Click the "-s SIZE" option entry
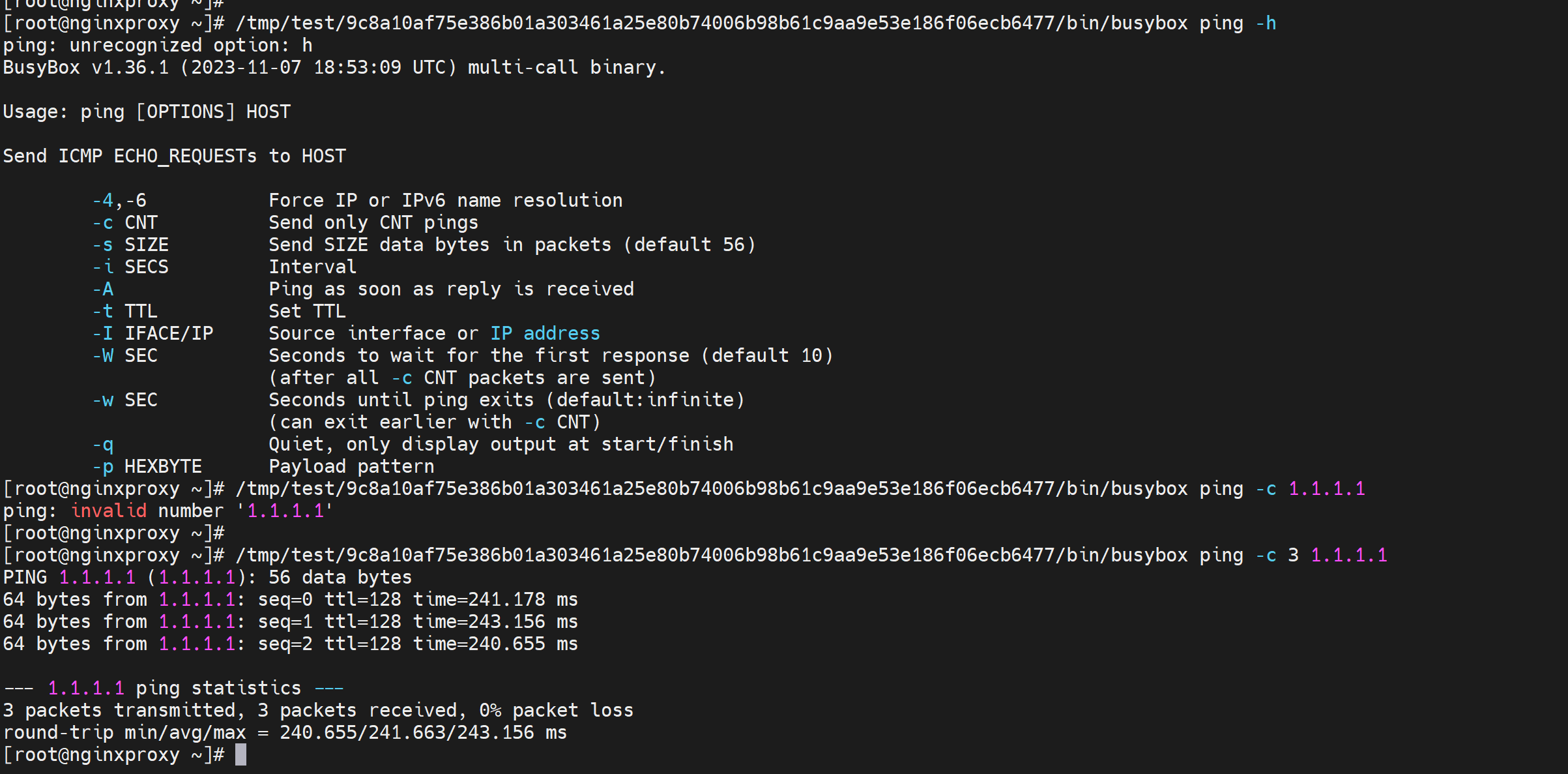The image size is (1568, 774). click(130, 245)
